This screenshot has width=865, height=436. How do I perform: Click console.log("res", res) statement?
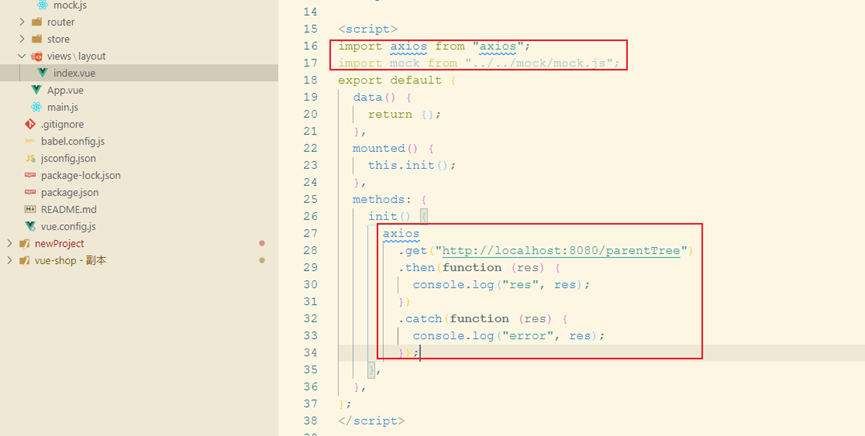(501, 285)
